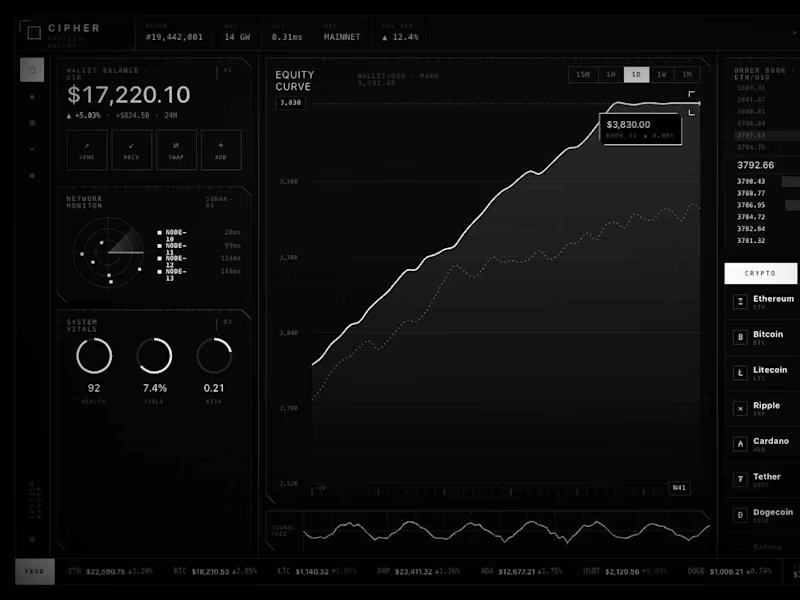Click the Litecoin label in the crypto list

[x=770, y=370]
